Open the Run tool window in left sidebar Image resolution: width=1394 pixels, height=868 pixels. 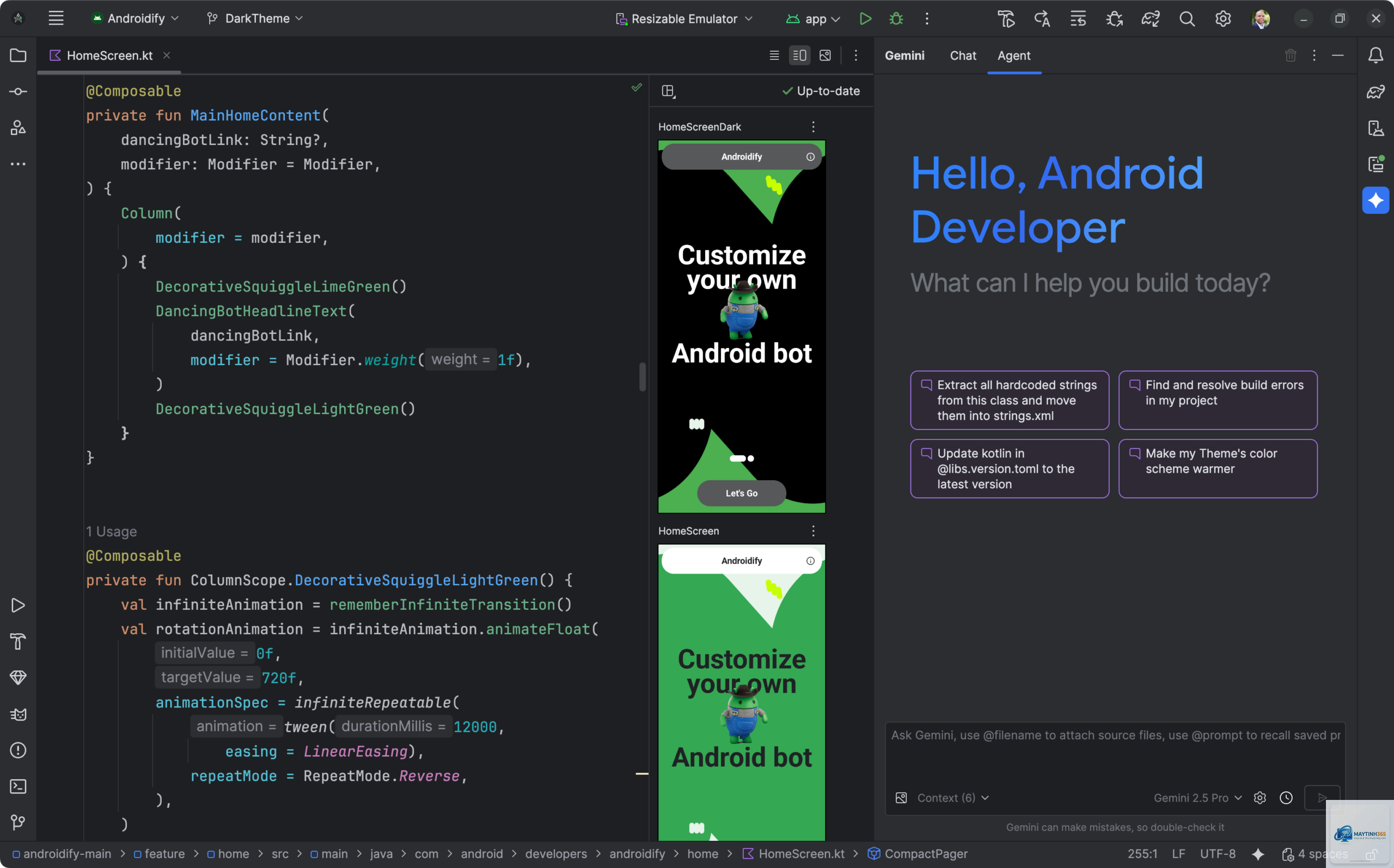pyautogui.click(x=18, y=606)
